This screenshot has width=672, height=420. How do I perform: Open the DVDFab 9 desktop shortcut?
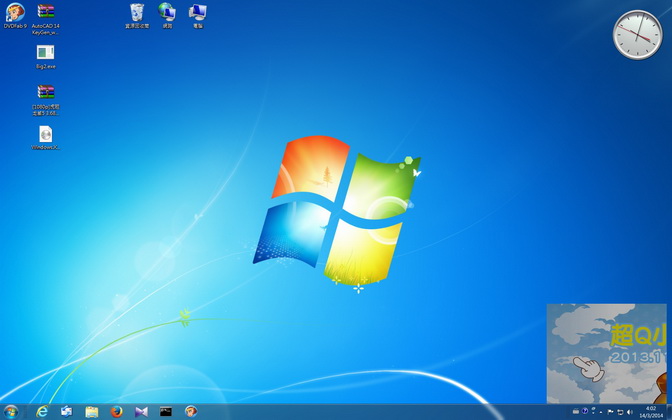tap(15, 15)
